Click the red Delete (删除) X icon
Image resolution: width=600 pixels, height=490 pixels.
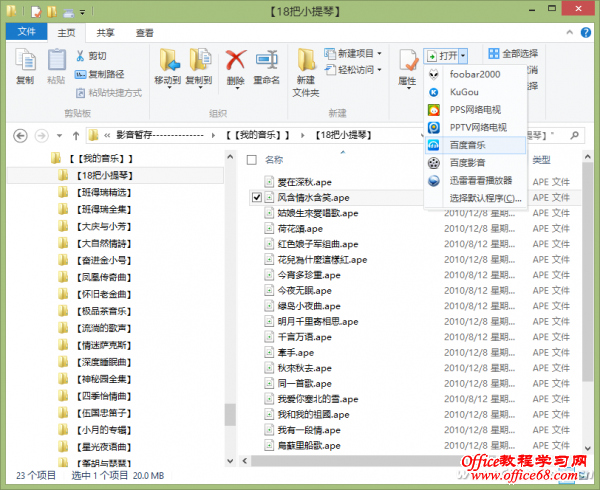pos(236,60)
